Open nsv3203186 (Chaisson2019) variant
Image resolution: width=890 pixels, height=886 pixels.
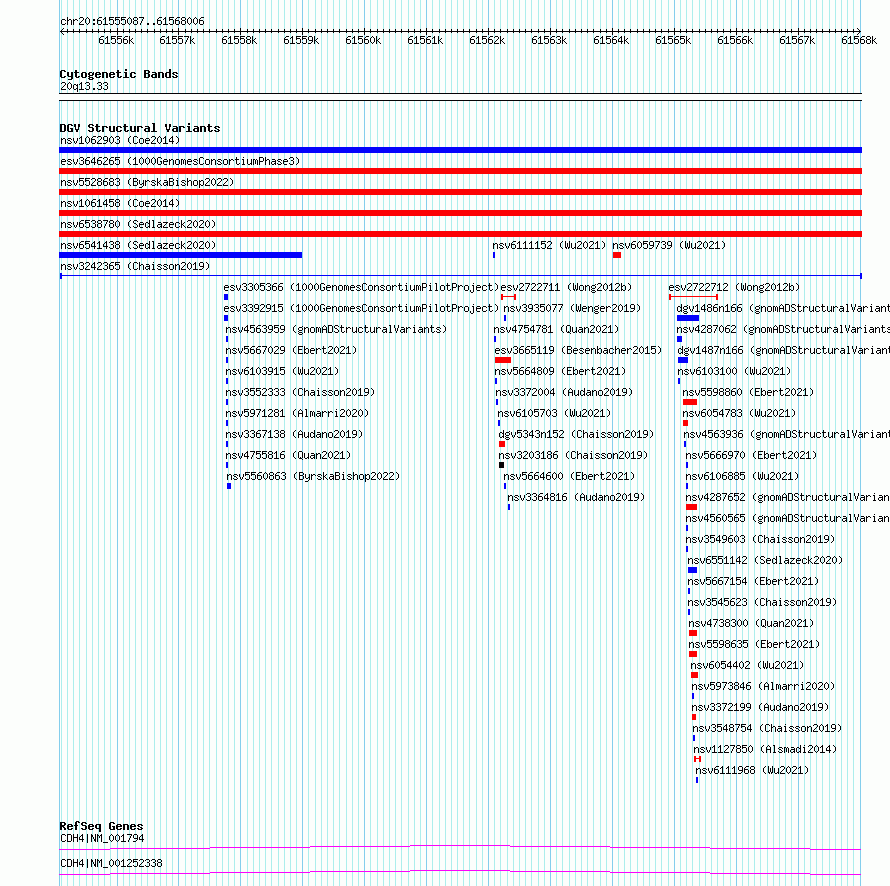(573, 455)
